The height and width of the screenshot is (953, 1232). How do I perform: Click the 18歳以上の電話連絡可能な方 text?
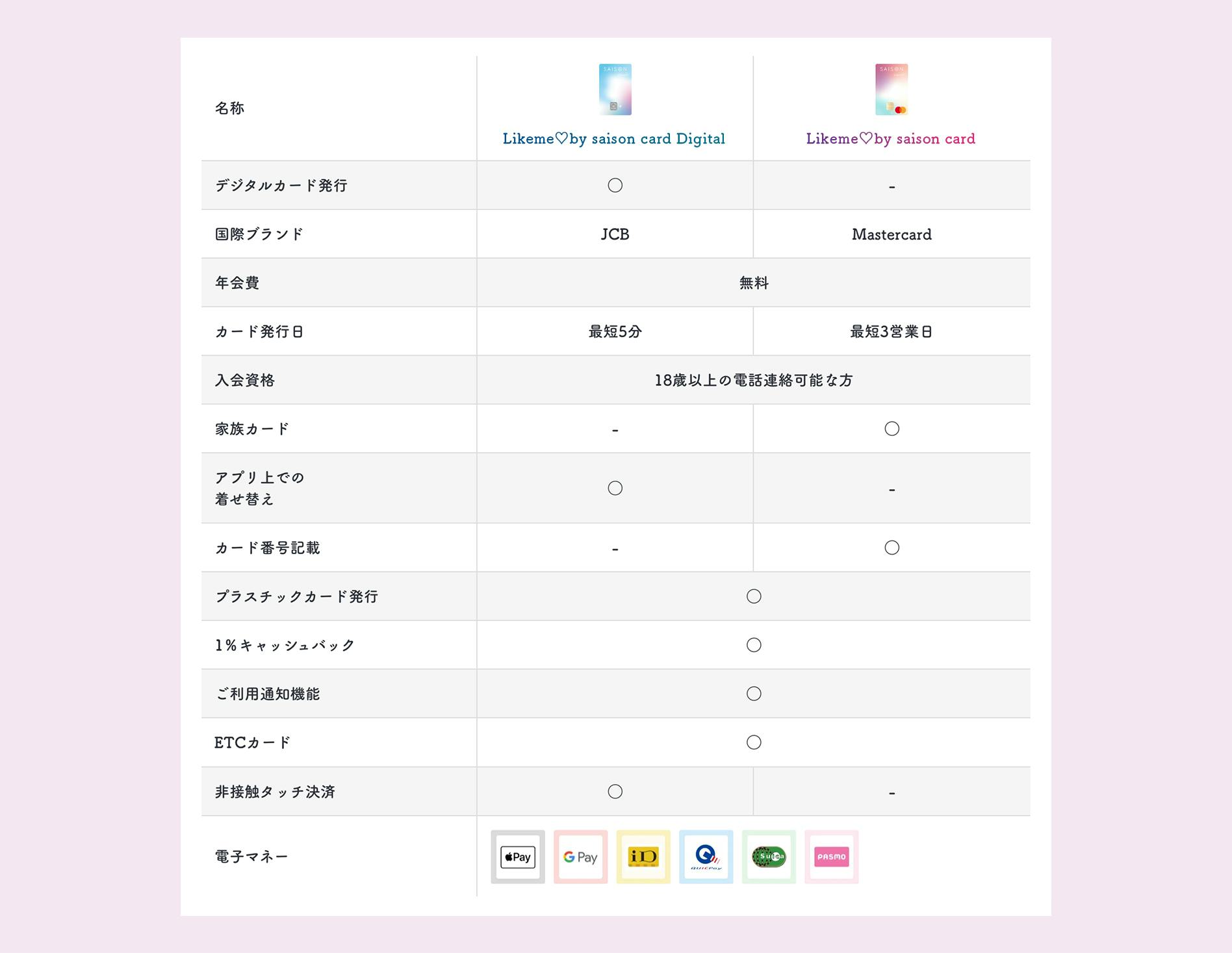[754, 380]
